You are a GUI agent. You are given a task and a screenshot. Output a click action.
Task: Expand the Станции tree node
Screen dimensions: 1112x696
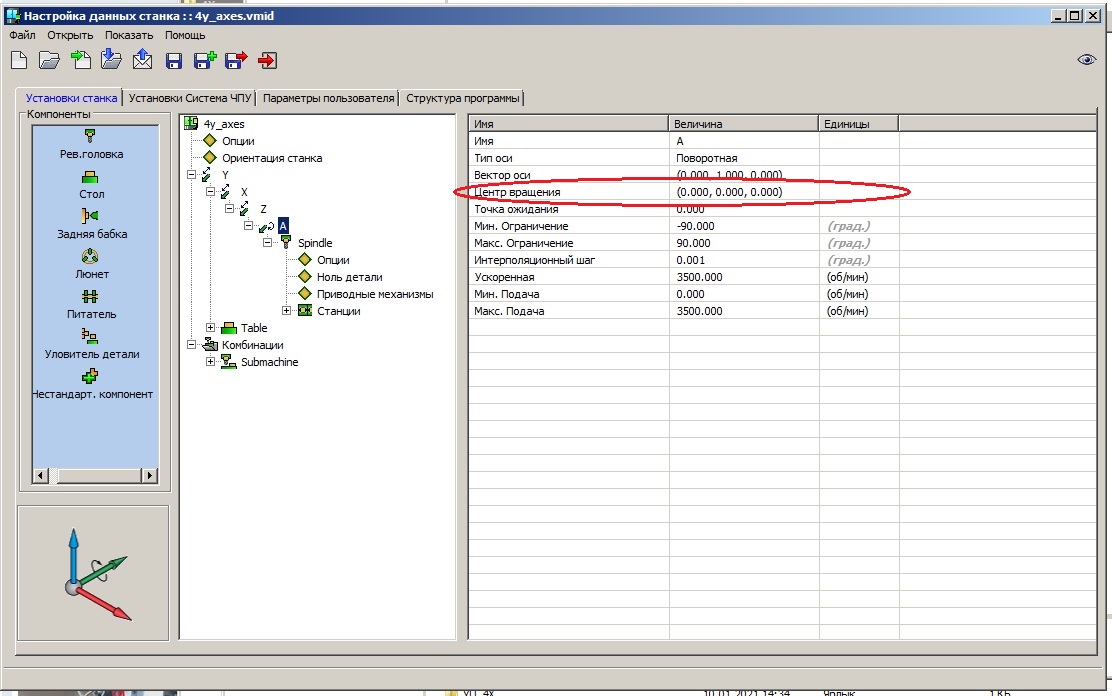[x=287, y=311]
